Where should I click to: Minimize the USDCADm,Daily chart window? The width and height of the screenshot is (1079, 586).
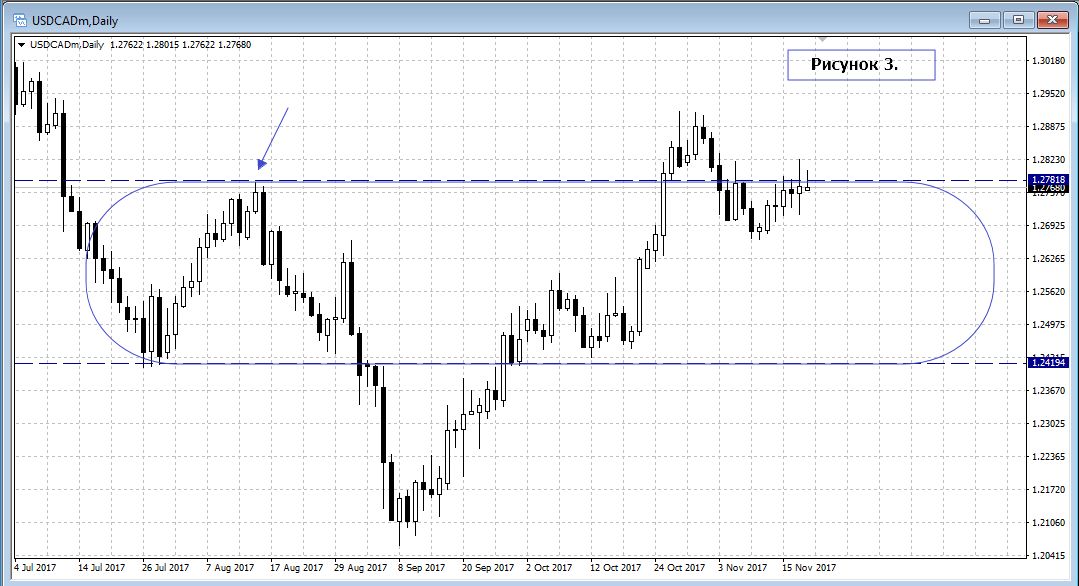tap(986, 18)
